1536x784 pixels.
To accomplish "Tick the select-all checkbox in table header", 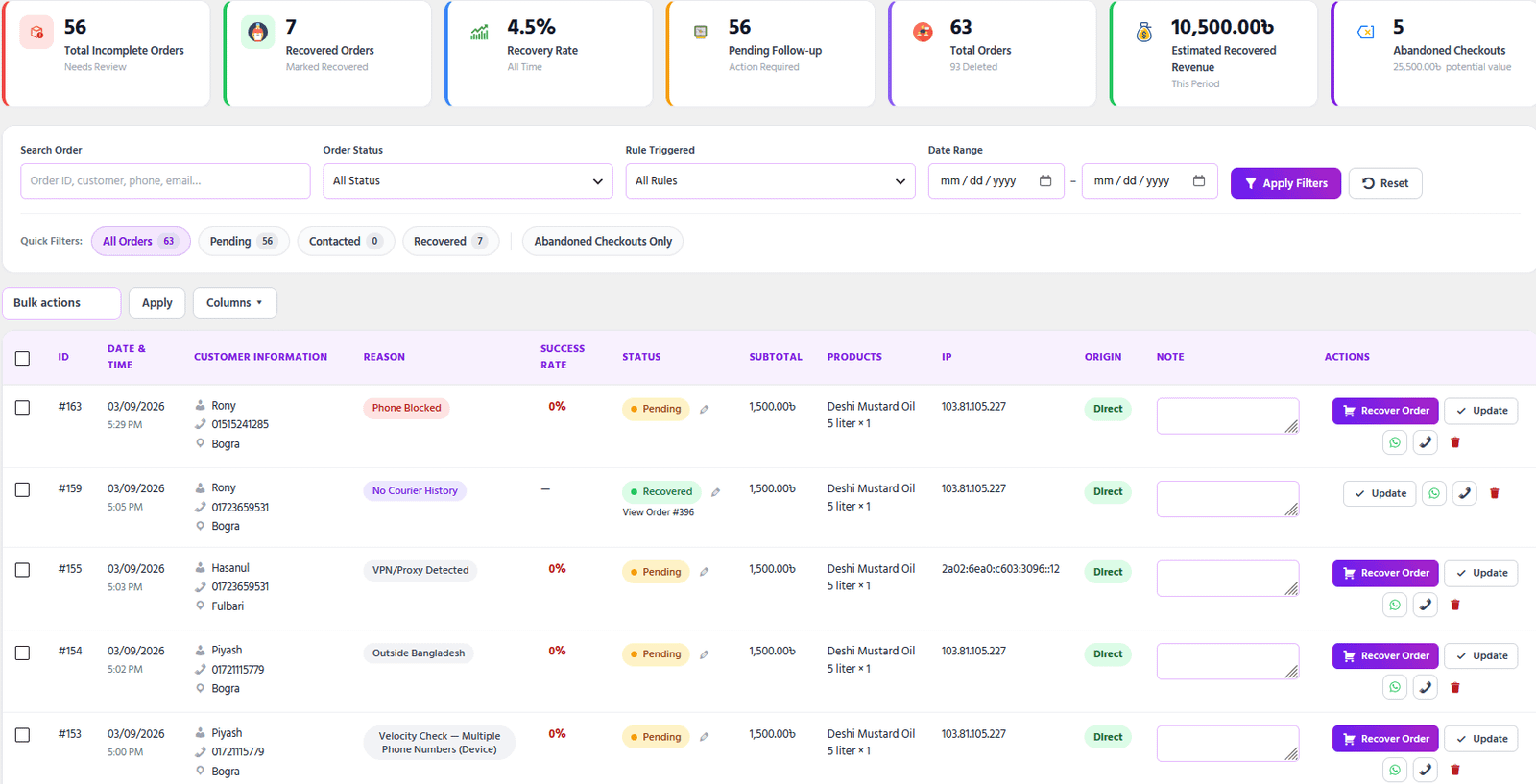I will 23,358.
